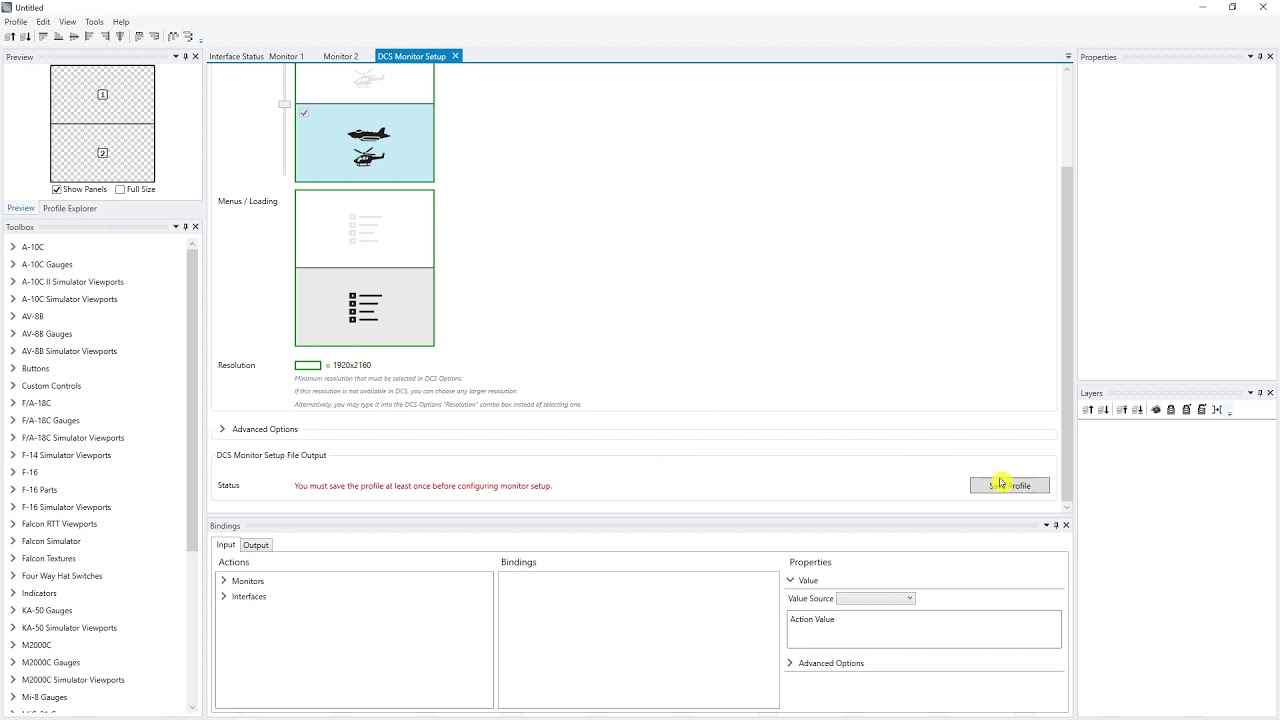Pin the Properties panel with pushpin icon

coord(1260,57)
